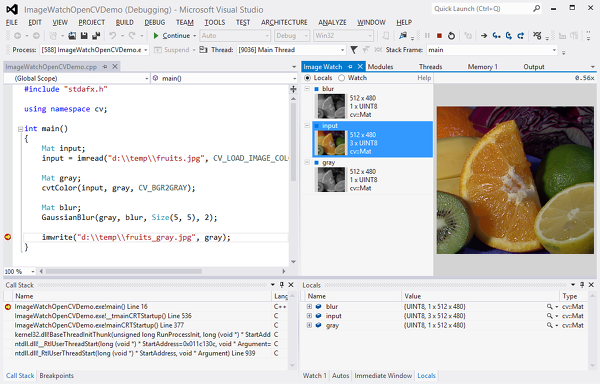The image size is (600, 384).
Task: Click the green Continue play icon
Action: 156,36
